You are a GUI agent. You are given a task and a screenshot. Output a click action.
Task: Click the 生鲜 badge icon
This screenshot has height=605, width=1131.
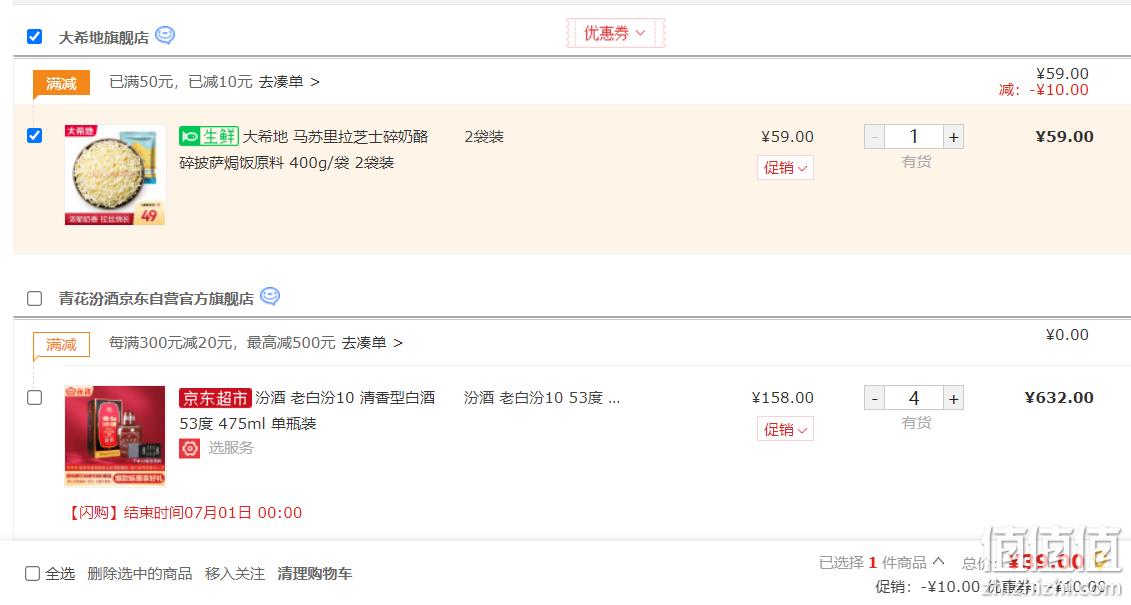coord(209,136)
